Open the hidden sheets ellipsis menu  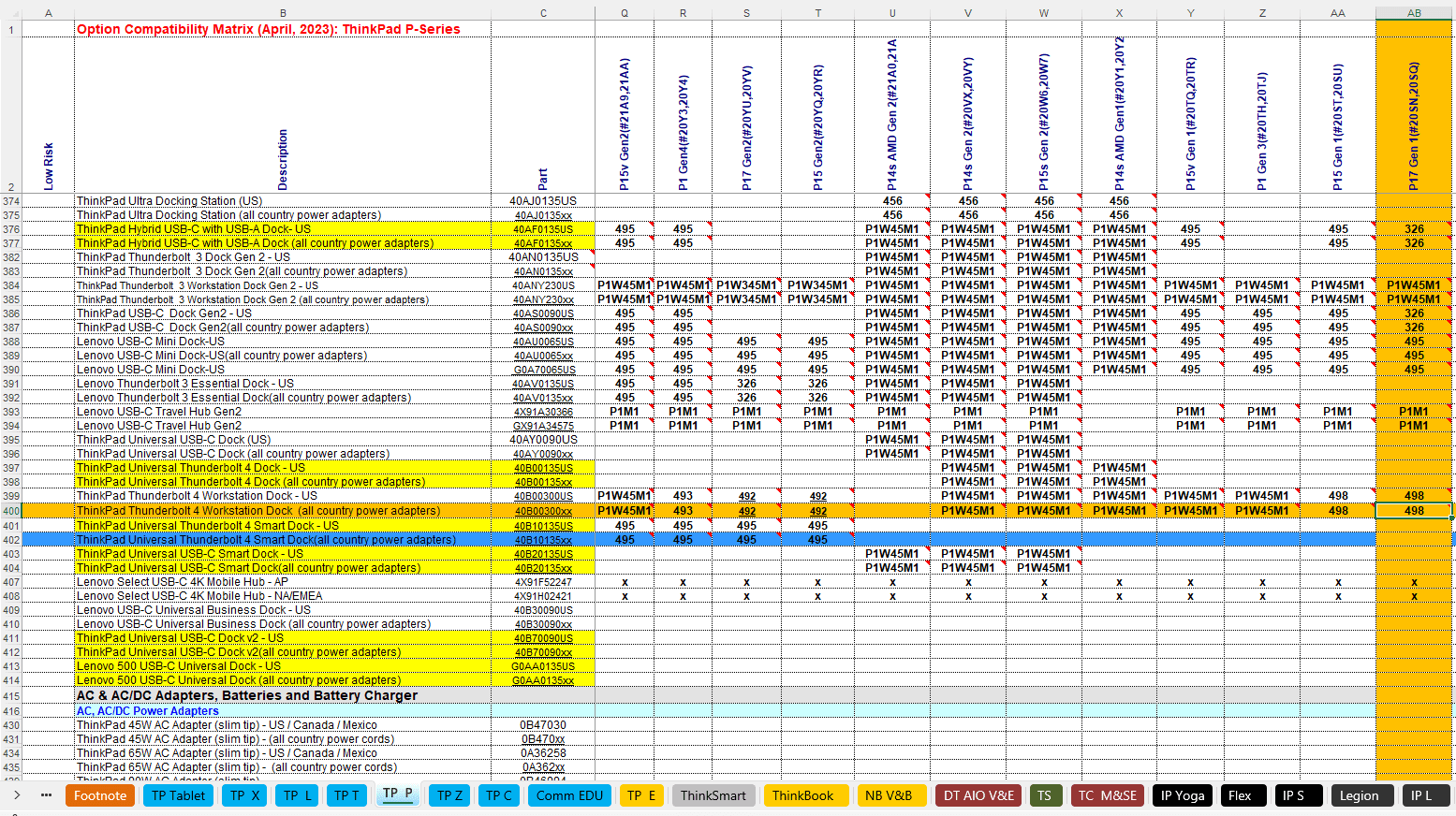tap(46, 795)
